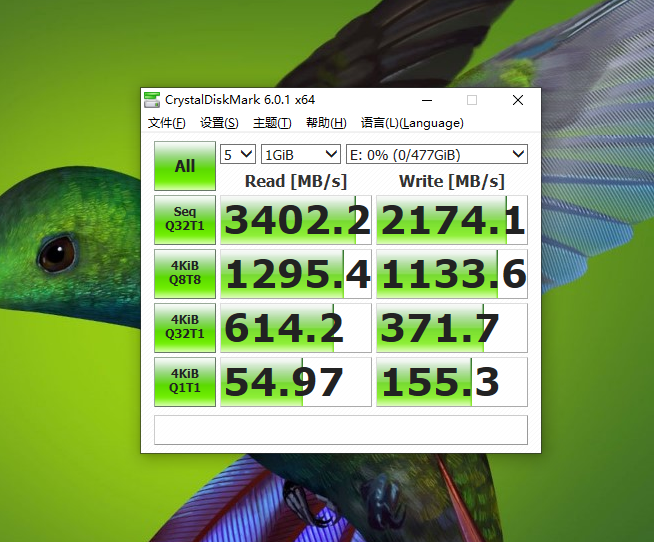Expand the test count dropdown showing 5

pos(238,154)
